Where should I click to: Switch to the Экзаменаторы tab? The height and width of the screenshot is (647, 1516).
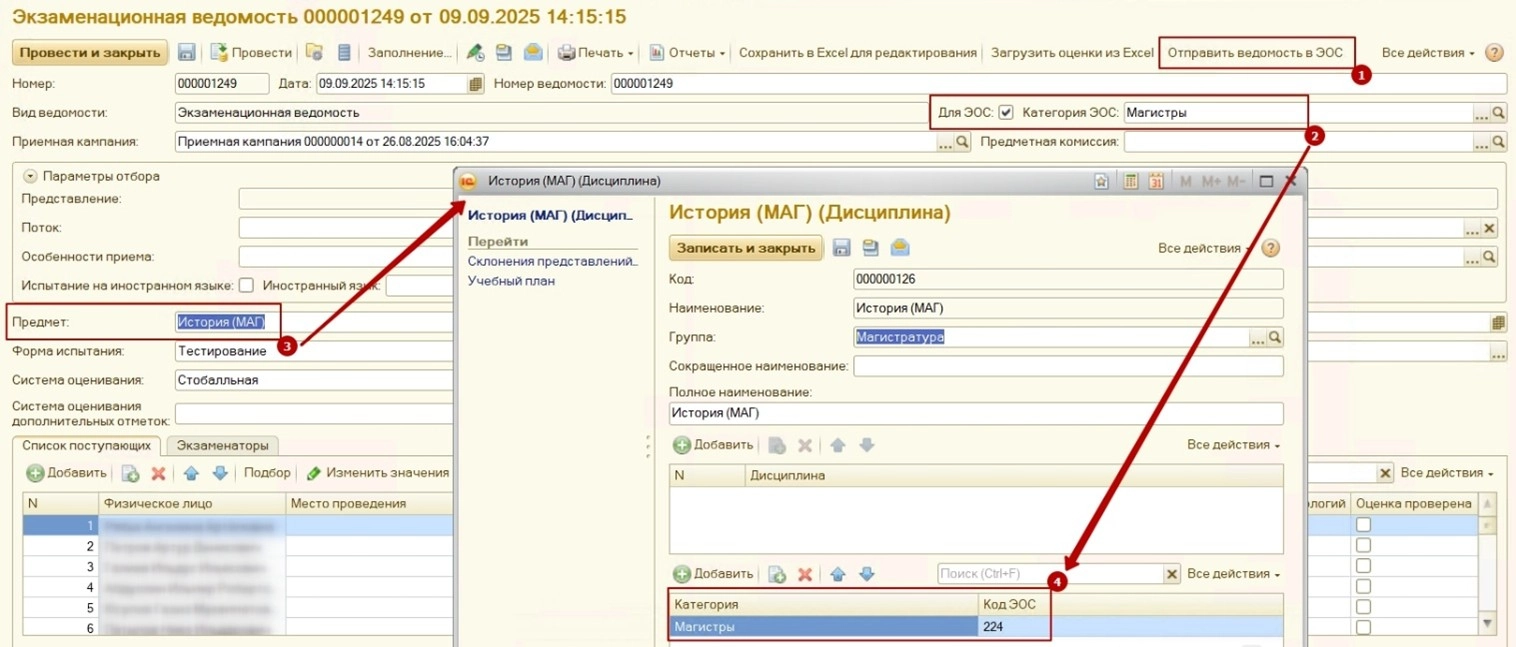pyautogui.click(x=222, y=446)
